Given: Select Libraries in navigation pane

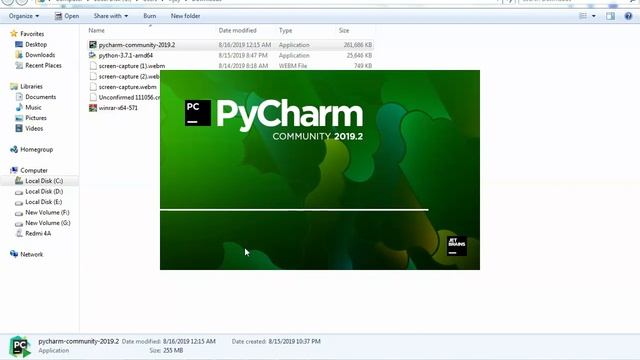Looking at the screenshot, I should pos(31,87).
